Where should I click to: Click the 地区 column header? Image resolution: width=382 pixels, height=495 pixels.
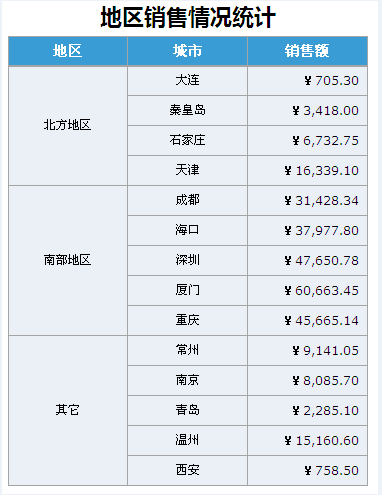68,51
